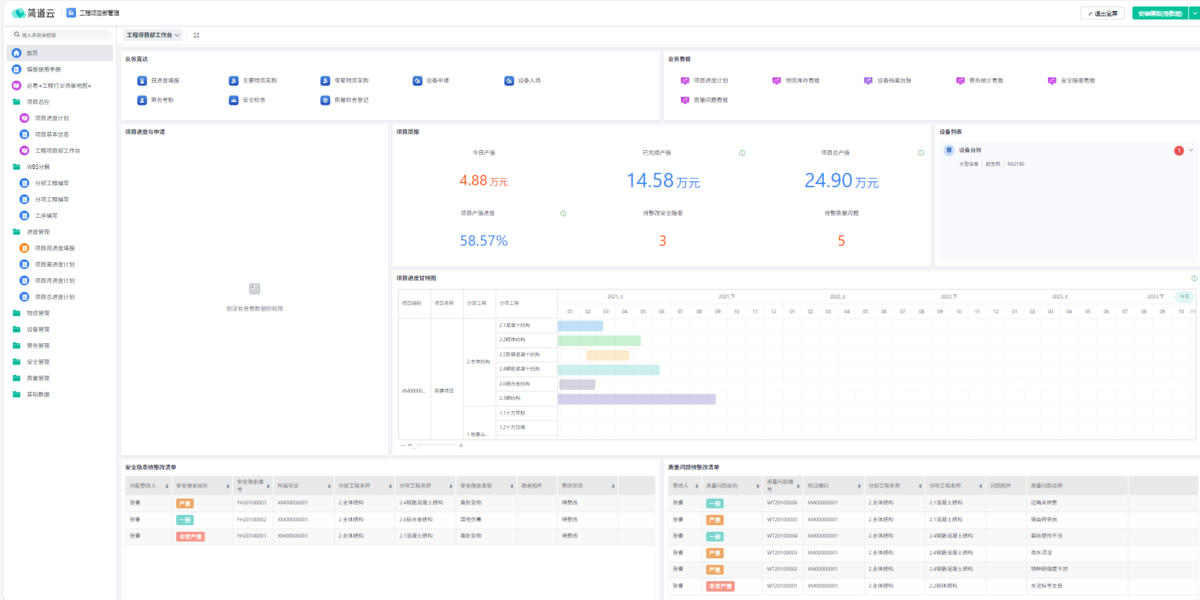Click the Gantt chart zoom slider
Screen dimensions: 1200x600
429,445
